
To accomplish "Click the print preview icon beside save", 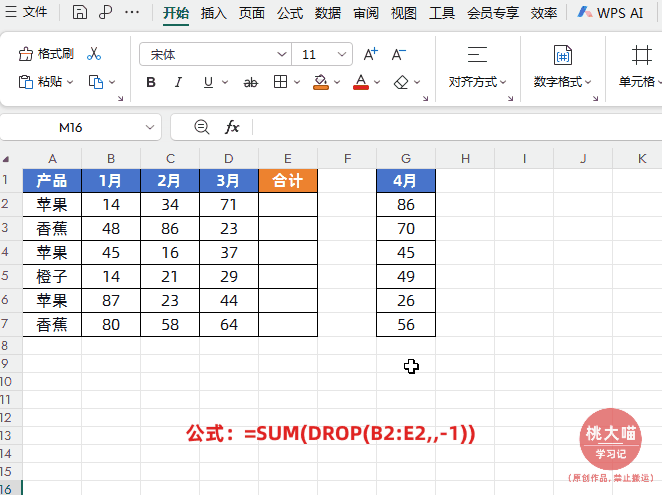I will pos(105,12).
